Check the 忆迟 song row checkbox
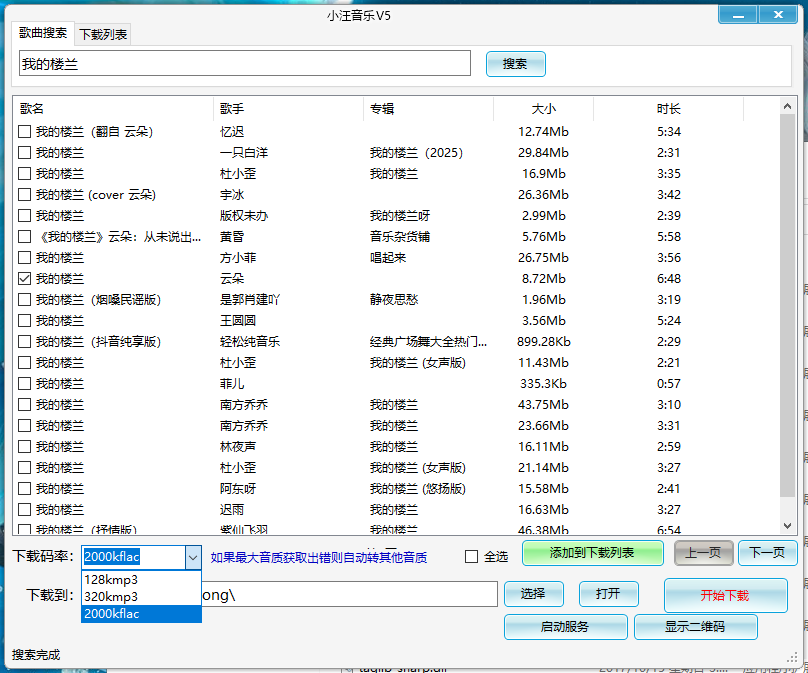This screenshot has height=673, width=808. [25, 132]
